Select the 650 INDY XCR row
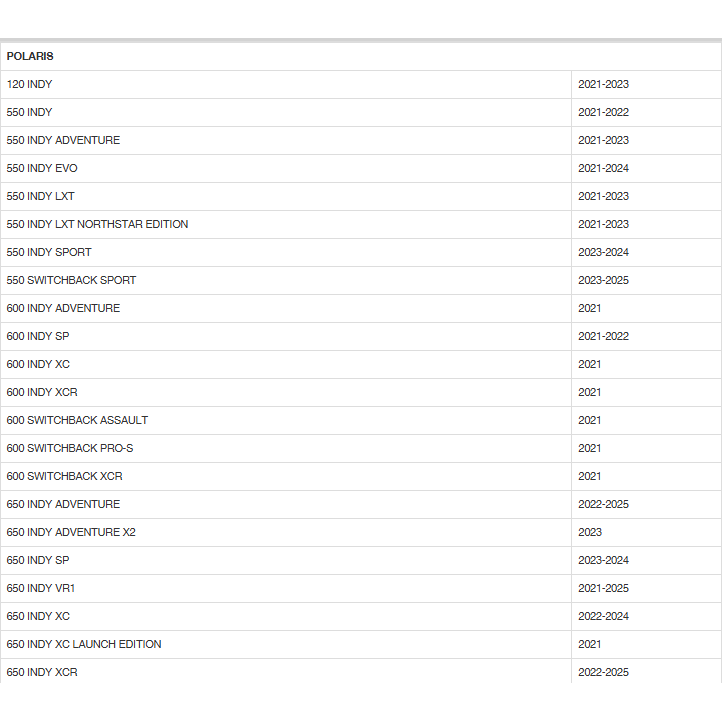This screenshot has height=722, width=722. pos(361,671)
